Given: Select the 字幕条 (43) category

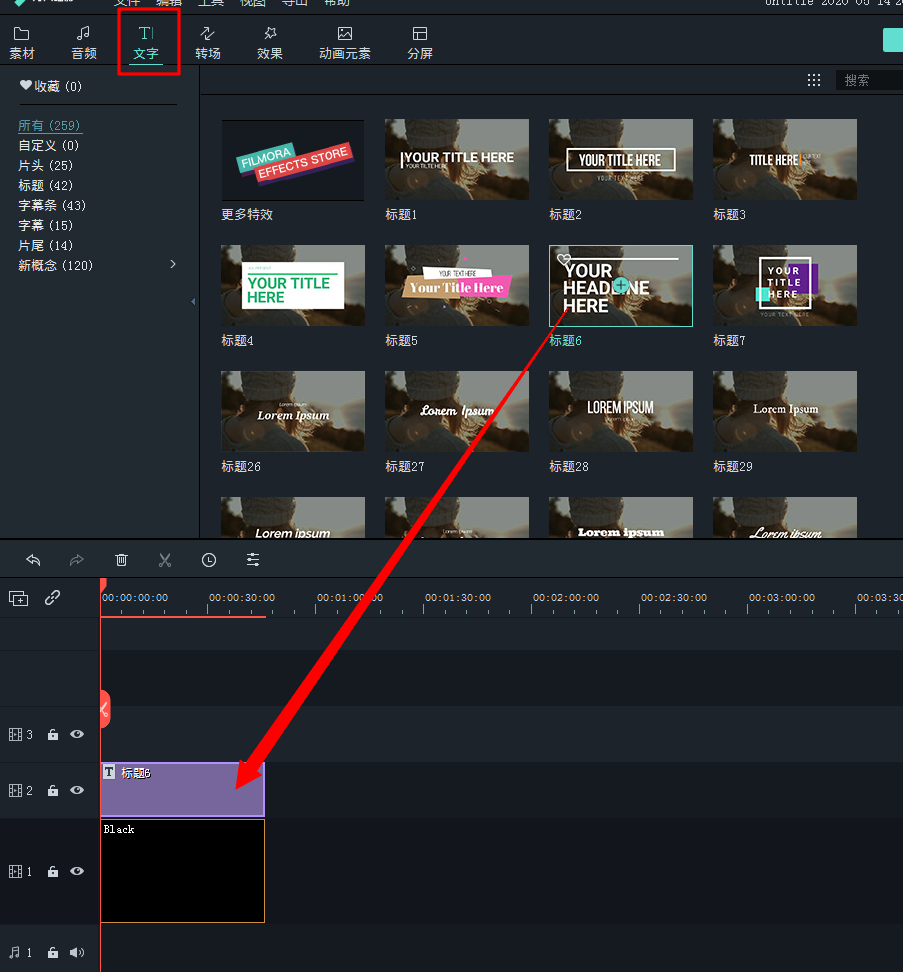Looking at the screenshot, I should (52, 206).
